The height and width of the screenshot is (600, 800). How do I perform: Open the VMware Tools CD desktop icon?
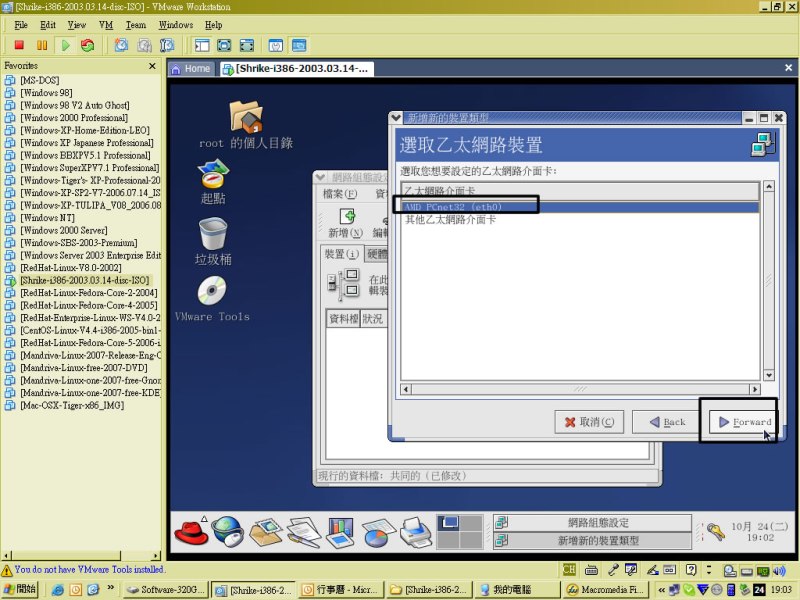click(x=212, y=291)
